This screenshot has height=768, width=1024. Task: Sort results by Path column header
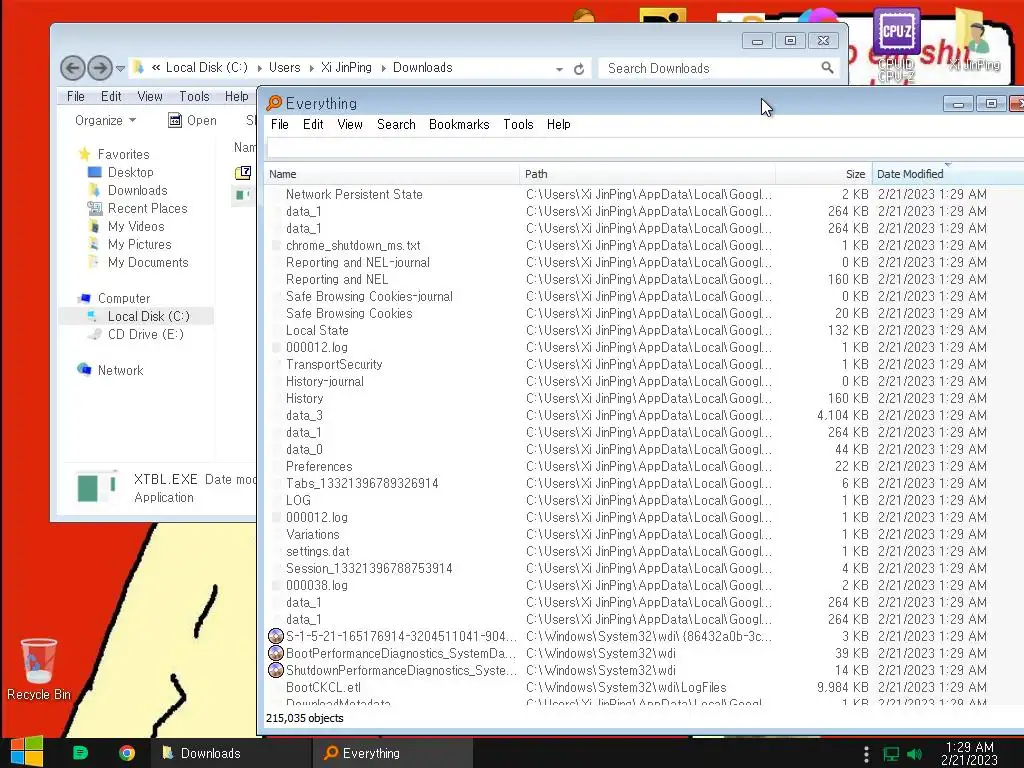[x=647, y=174]
